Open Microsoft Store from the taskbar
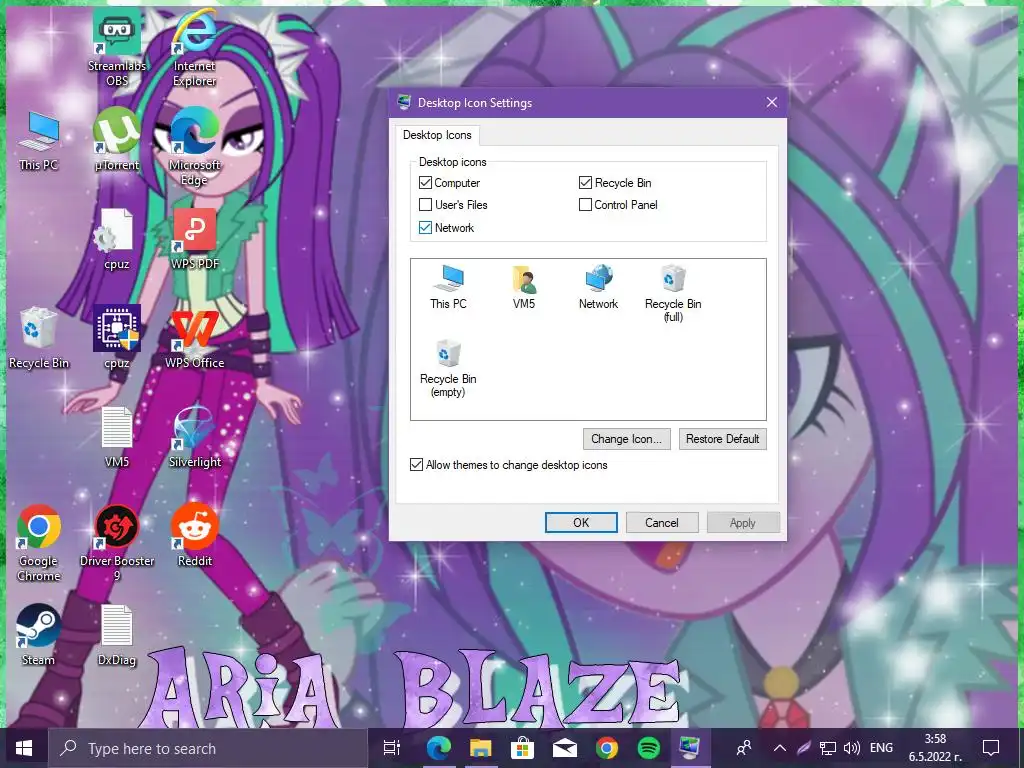The height and width of the screenshot is (768, 1024). click(x=522, y=748)
